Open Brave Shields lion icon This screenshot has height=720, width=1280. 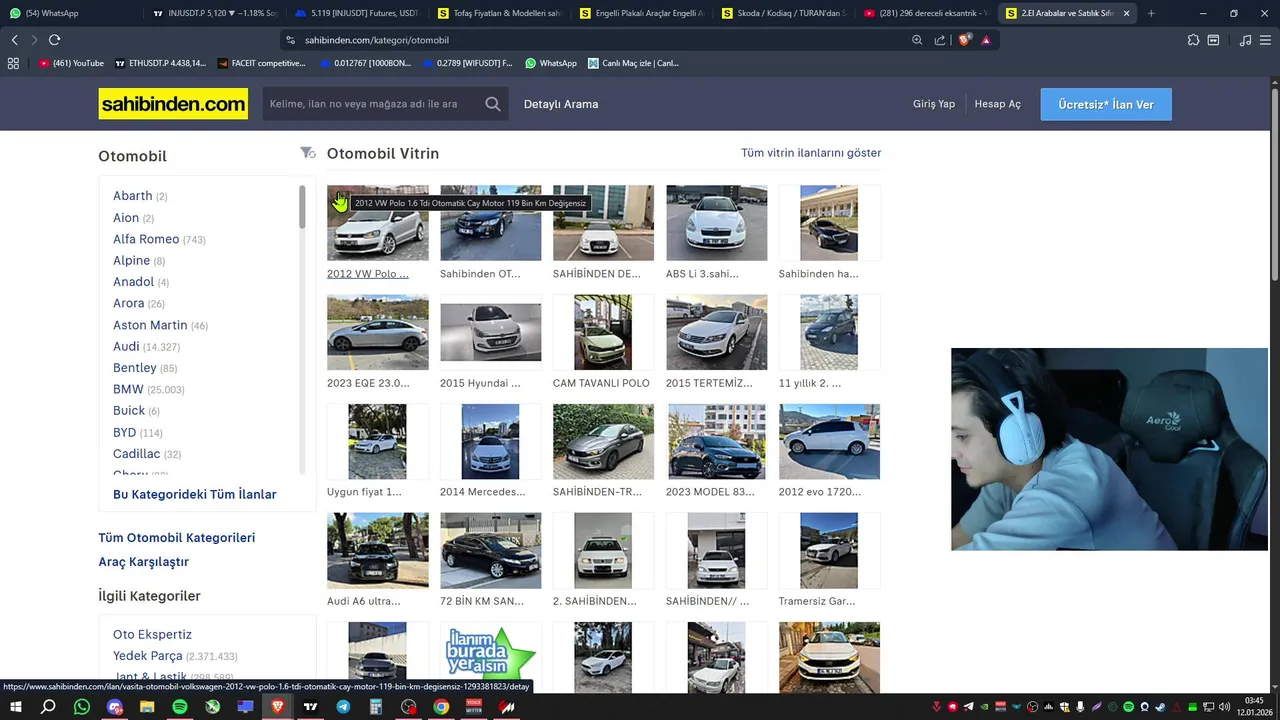click(x=964, y=40)
